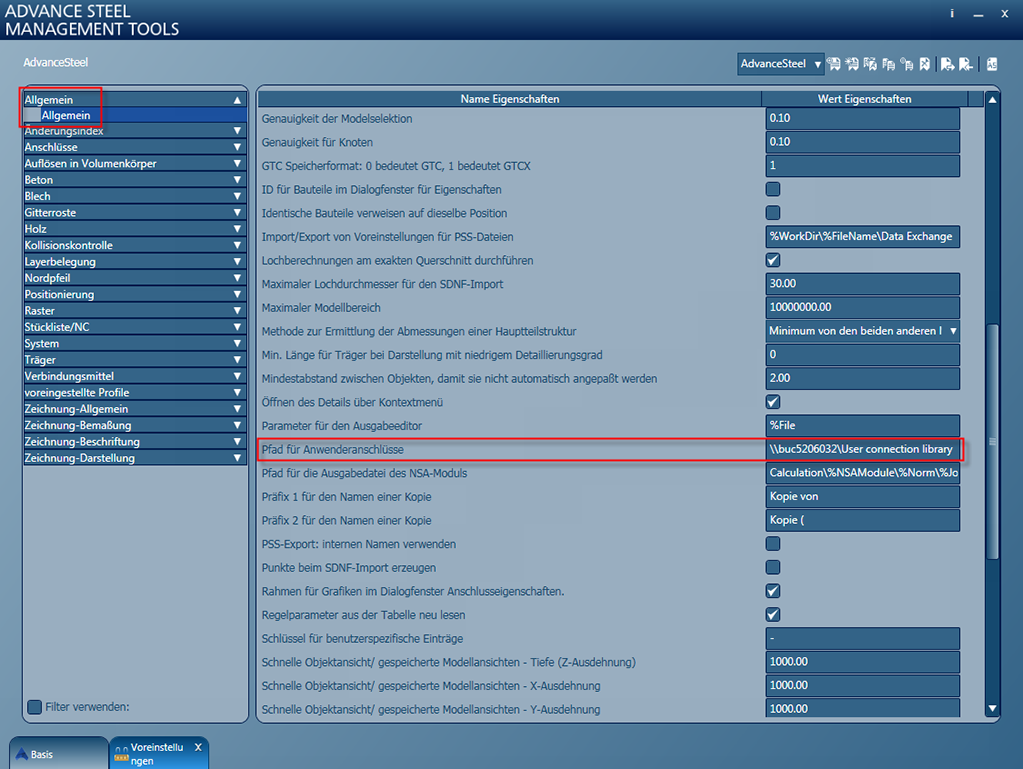Switch to the Basis tab

[59, 753]
